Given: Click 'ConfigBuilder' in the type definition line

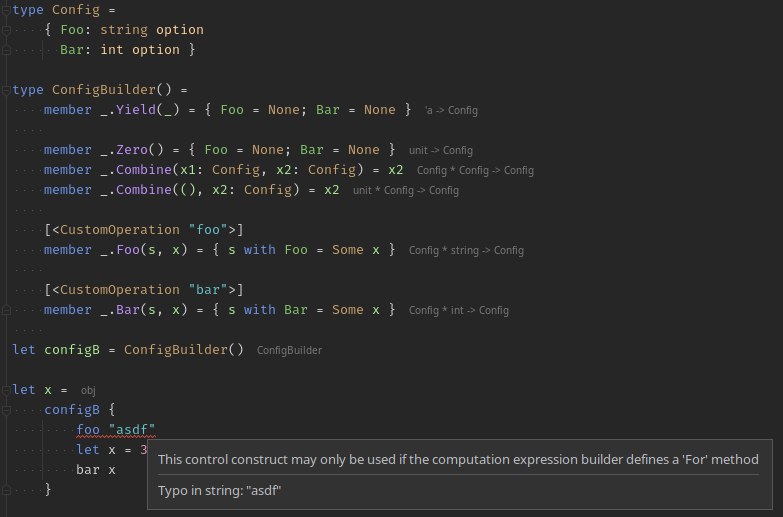Looking at the screenshot, I should tap(104, 90).
